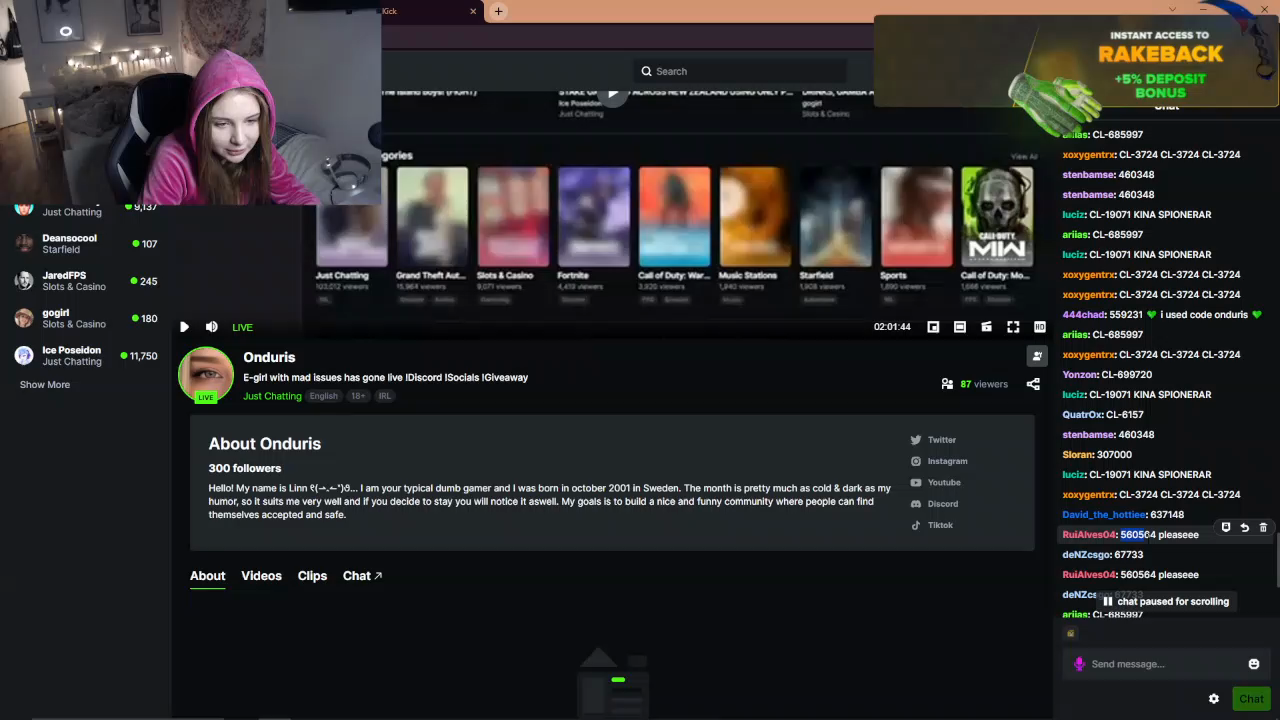Resume chat via 'chat paused for scrolling'
This screenshot has height=720, width=1280.
(1165, 601)
